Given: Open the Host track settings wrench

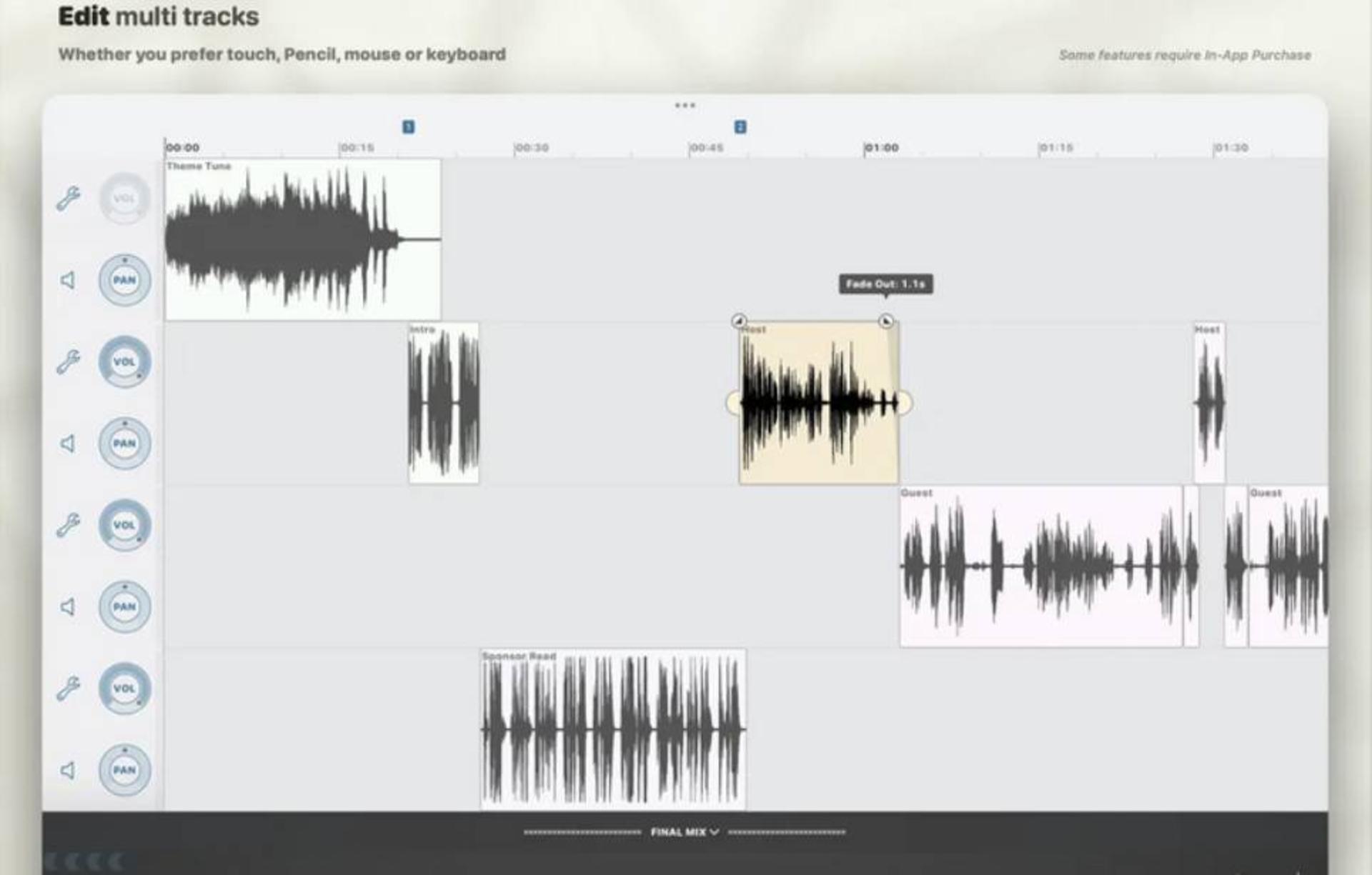Looking at the screenshot, I should (68, 361).
